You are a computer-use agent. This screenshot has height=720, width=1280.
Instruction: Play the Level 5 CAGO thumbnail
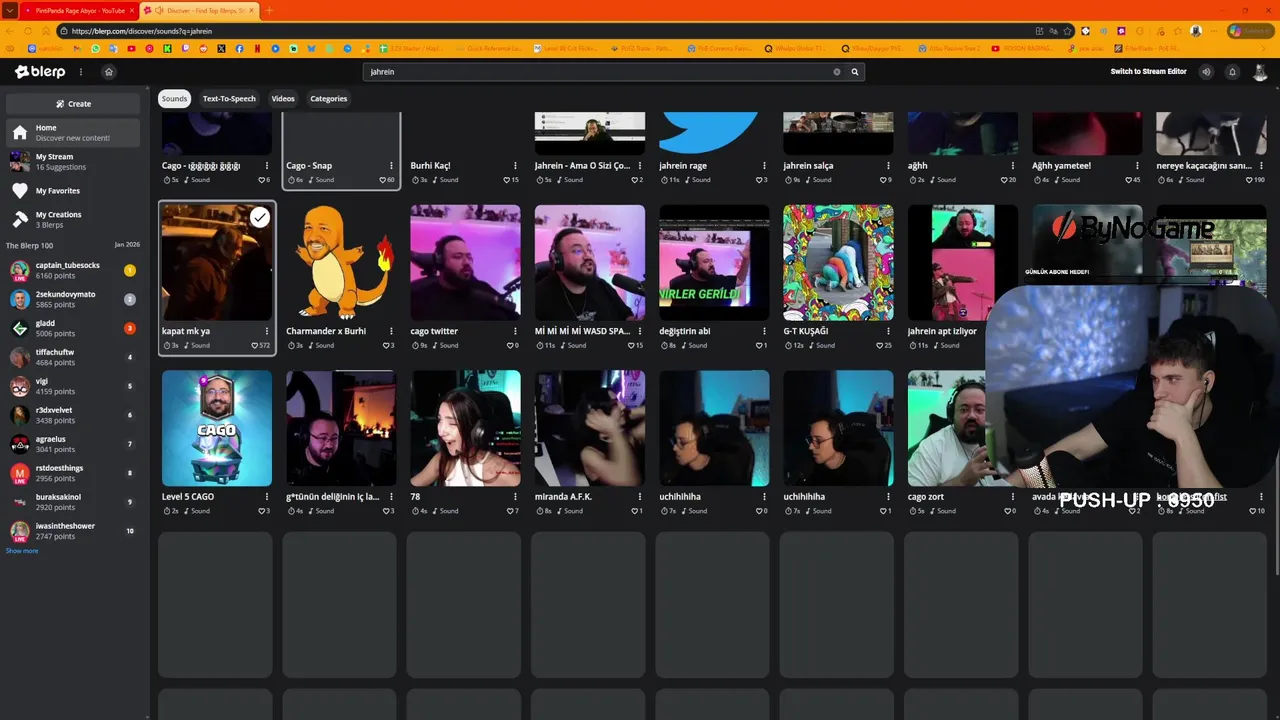click(217, 428)
